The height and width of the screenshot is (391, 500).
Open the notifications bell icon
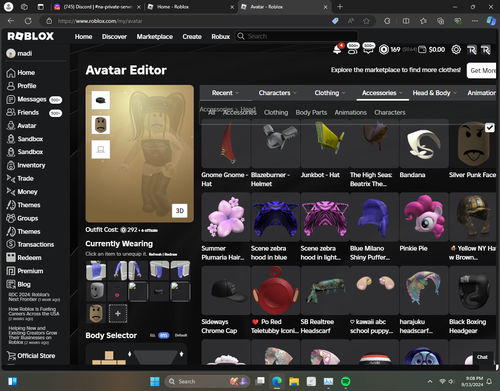coord(337,50)
